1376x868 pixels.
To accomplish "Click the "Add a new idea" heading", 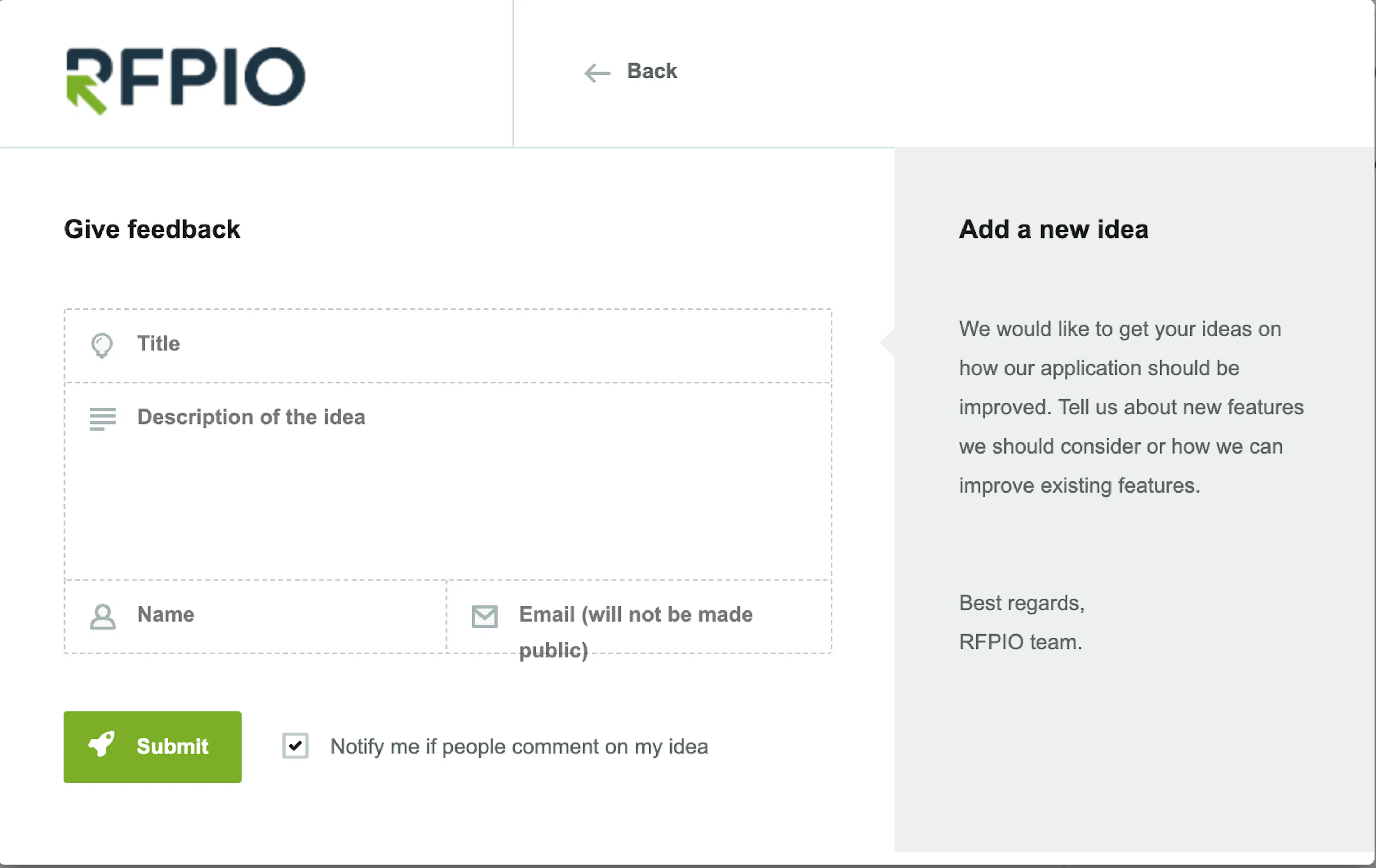I will click(1053, 229).
